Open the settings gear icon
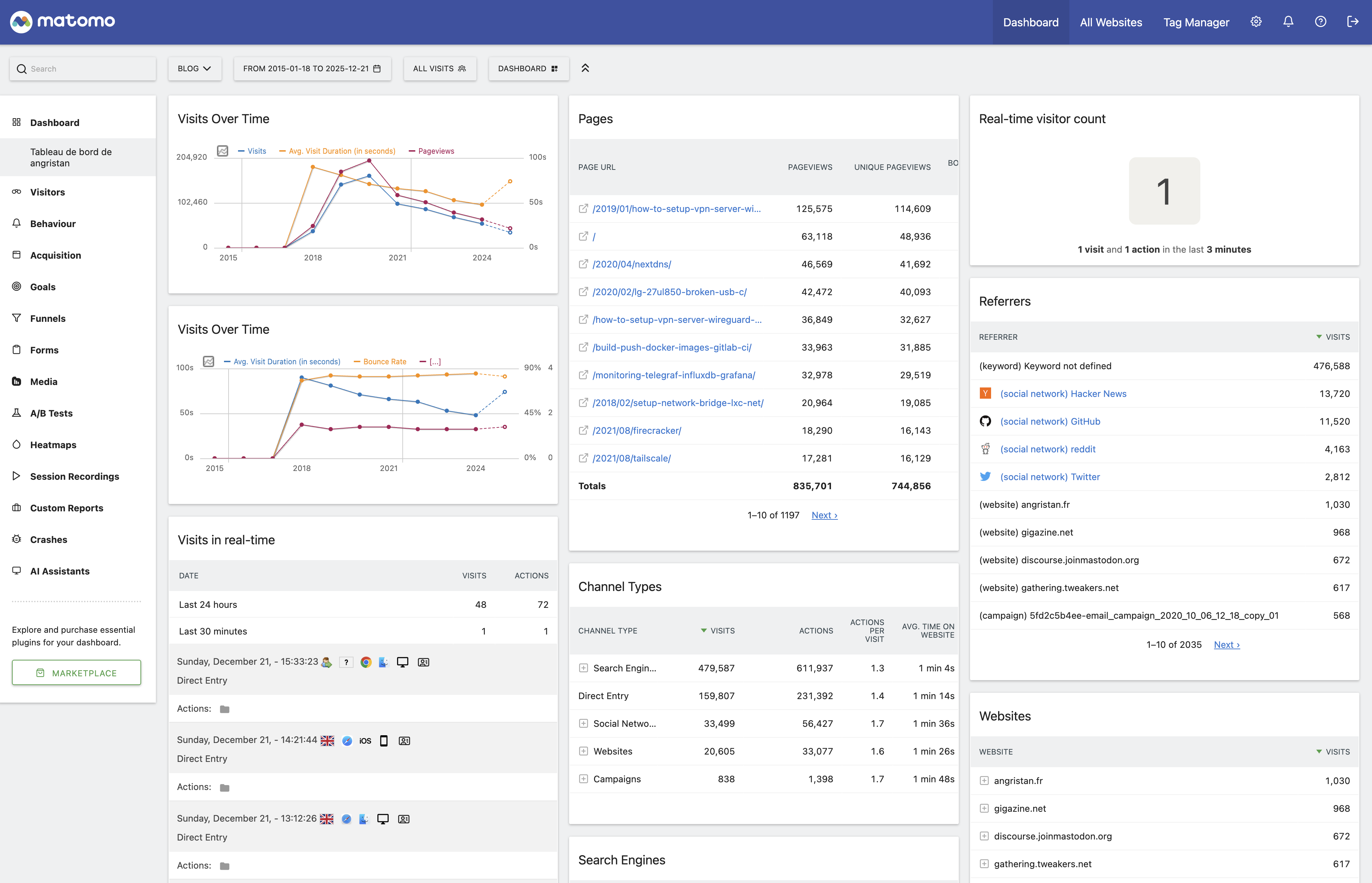This screenshot has width=1372, height=883. pos(1255,21)
